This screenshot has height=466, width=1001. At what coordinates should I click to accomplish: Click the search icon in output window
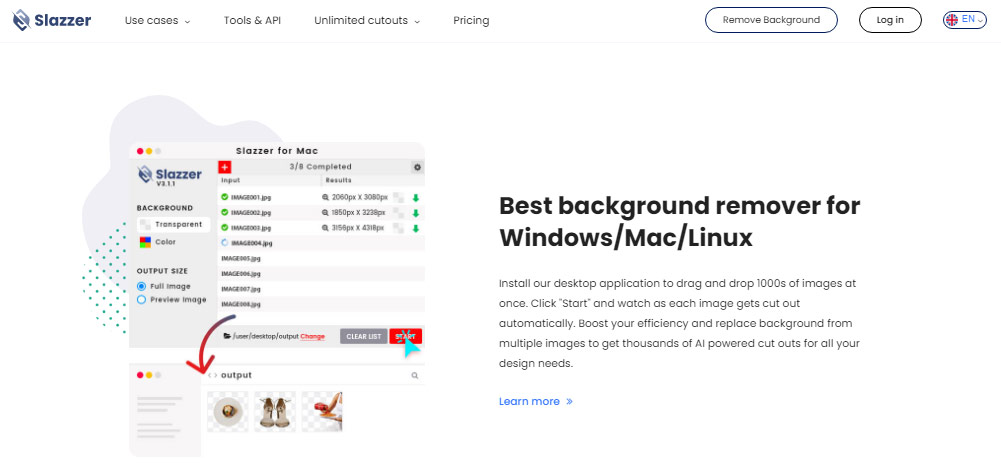[415, 376]
